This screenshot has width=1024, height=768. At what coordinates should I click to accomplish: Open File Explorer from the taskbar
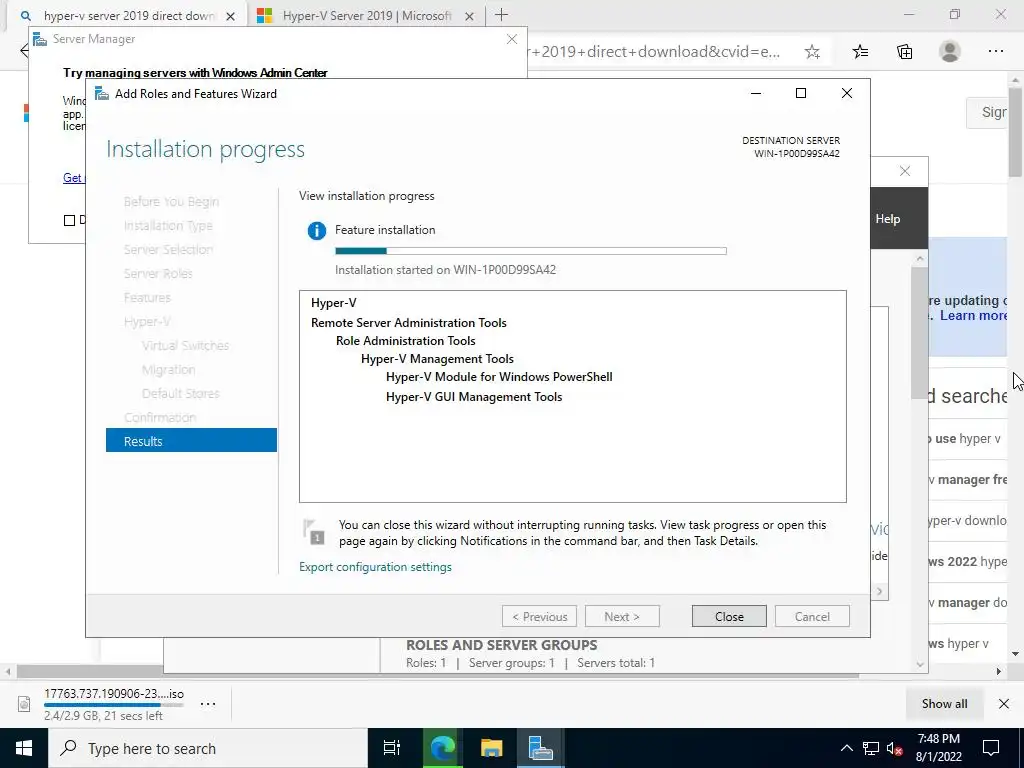(x=491, y=748)
